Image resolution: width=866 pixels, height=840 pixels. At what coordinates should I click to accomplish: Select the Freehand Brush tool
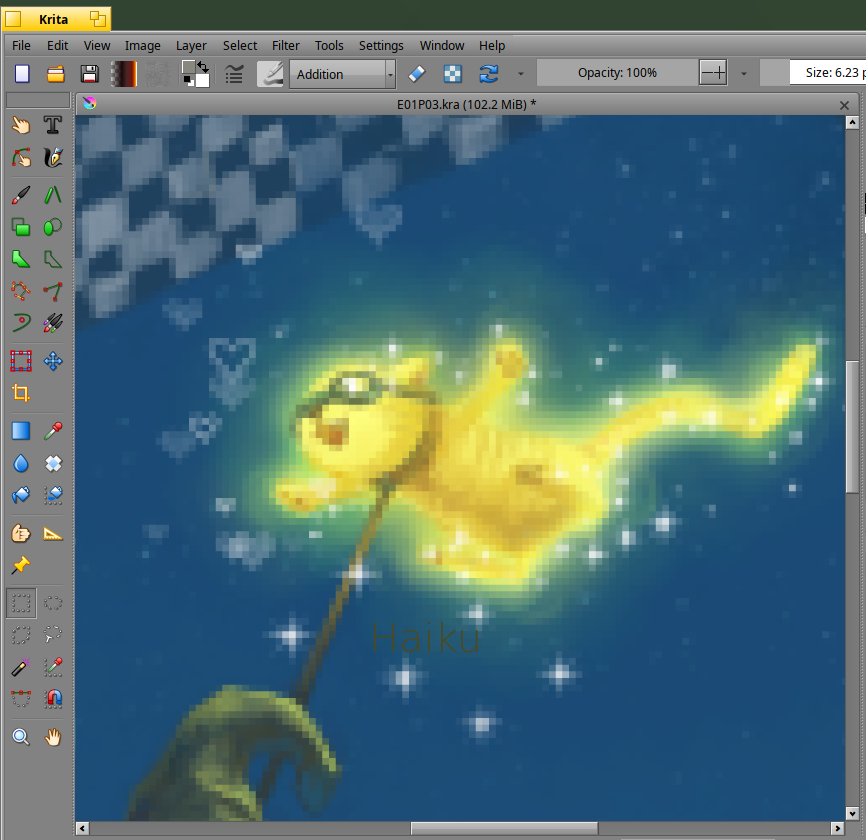[21, 195]
